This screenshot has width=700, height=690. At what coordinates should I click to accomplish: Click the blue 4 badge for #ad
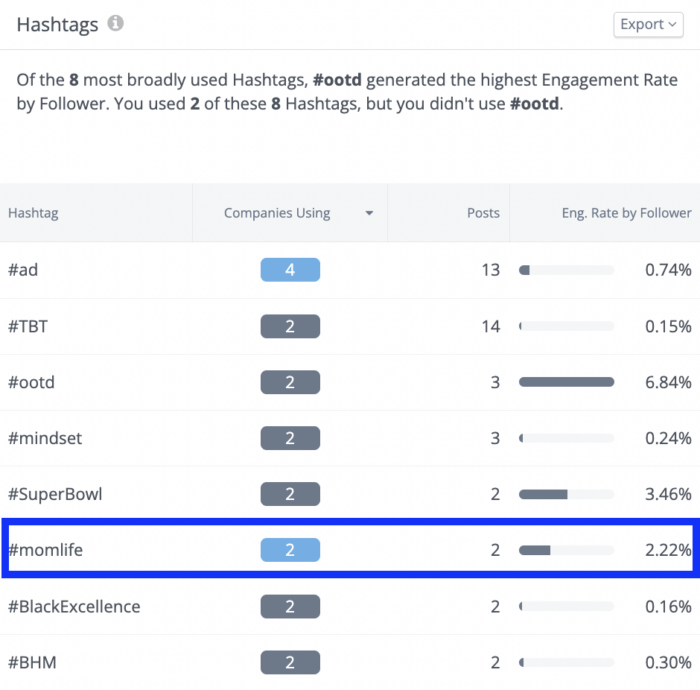pyautogui.click(x=290, y=270)
